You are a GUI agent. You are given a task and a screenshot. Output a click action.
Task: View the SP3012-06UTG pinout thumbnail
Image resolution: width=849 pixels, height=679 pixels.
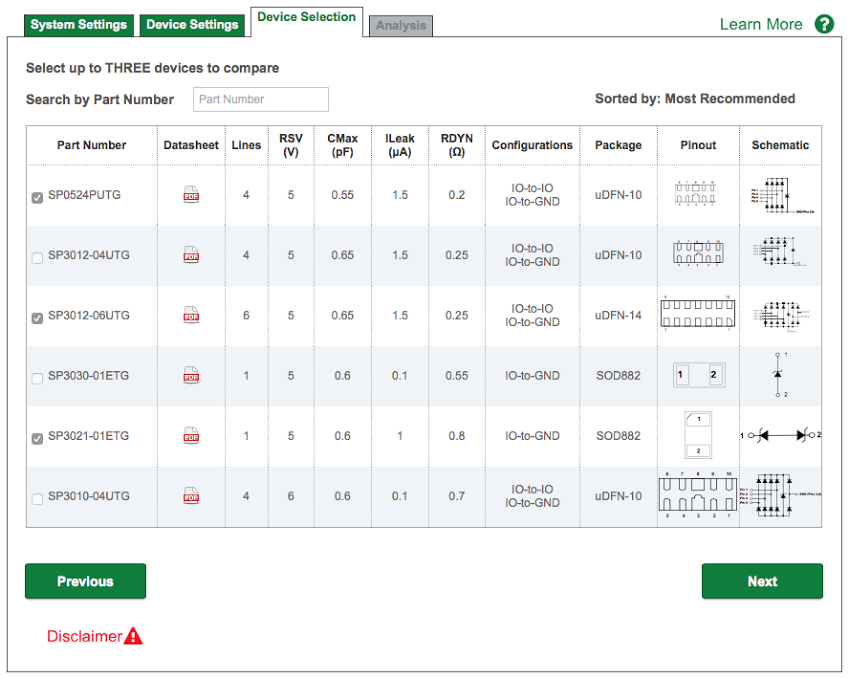point(698,315)
